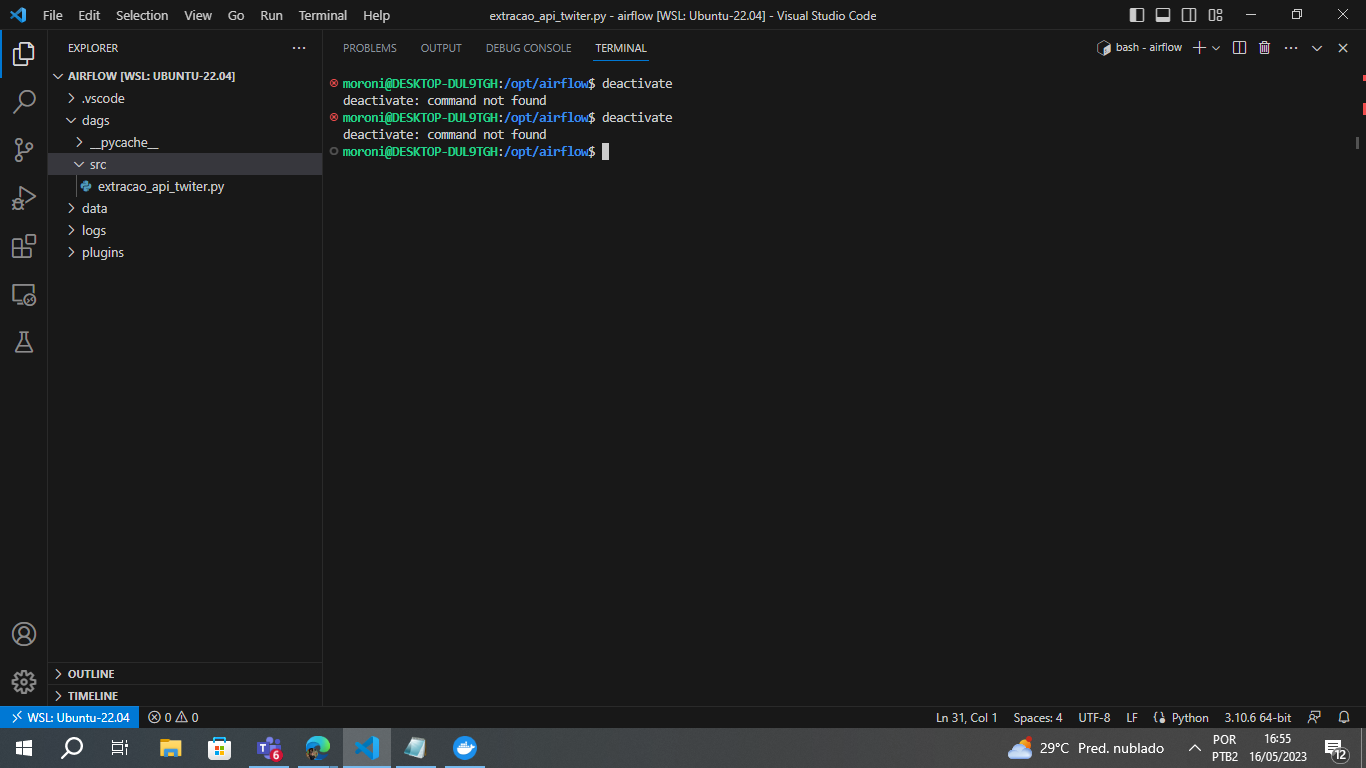Click WSL: Ubuntu-22.04 remote indicator
The width and height of the screenshot is (1366, 768).
tap(70, 717)
